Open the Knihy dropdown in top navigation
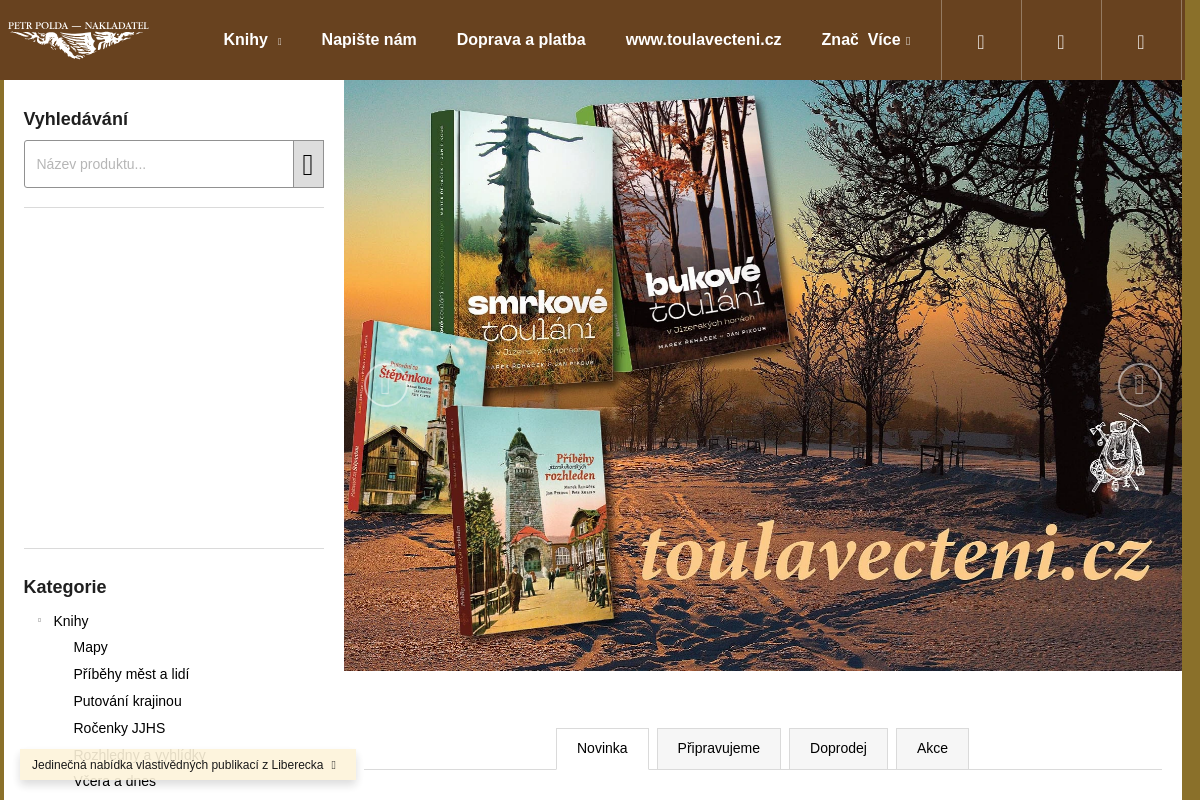 (x=252, y=40)
